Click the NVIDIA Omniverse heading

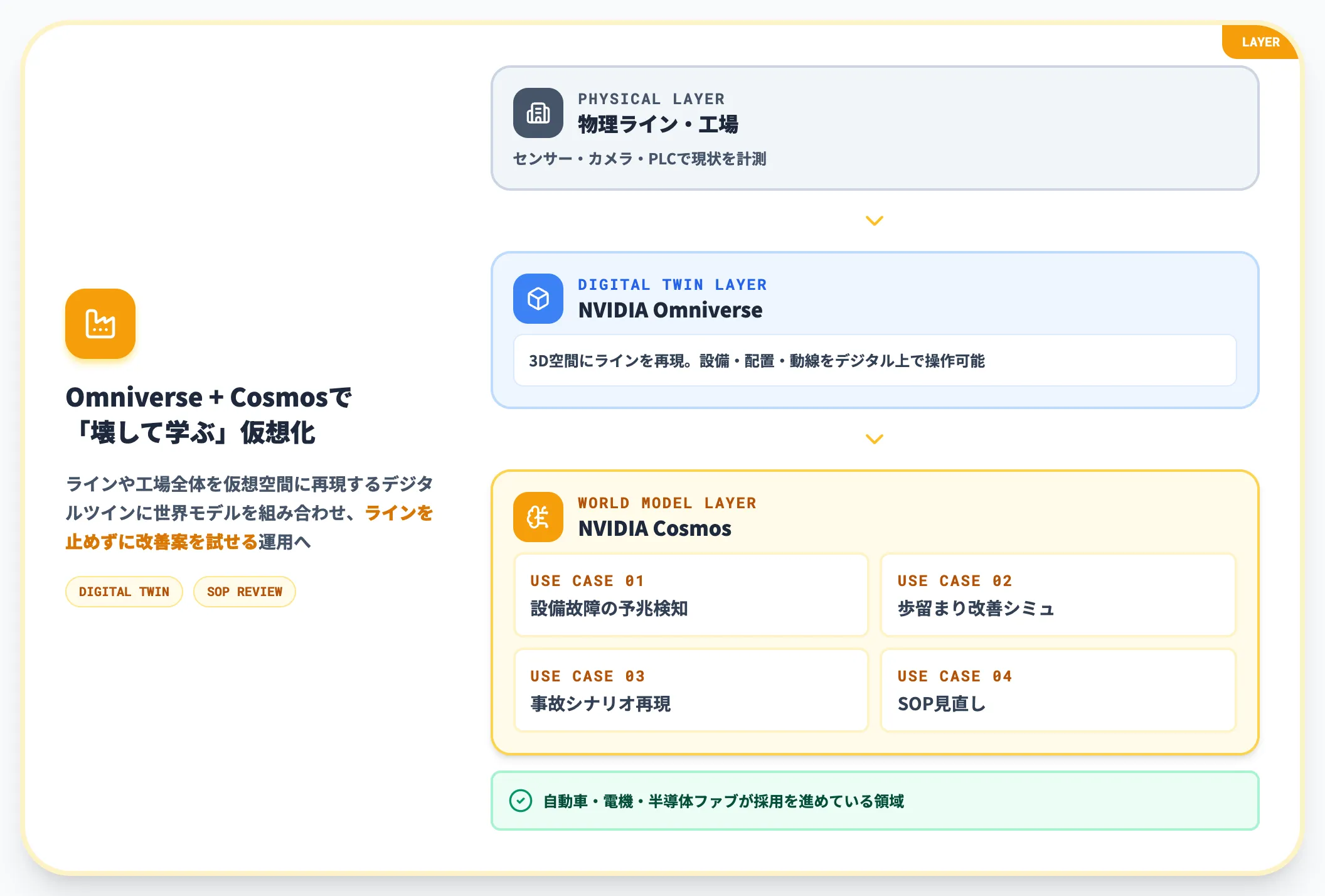click(670, 310)
